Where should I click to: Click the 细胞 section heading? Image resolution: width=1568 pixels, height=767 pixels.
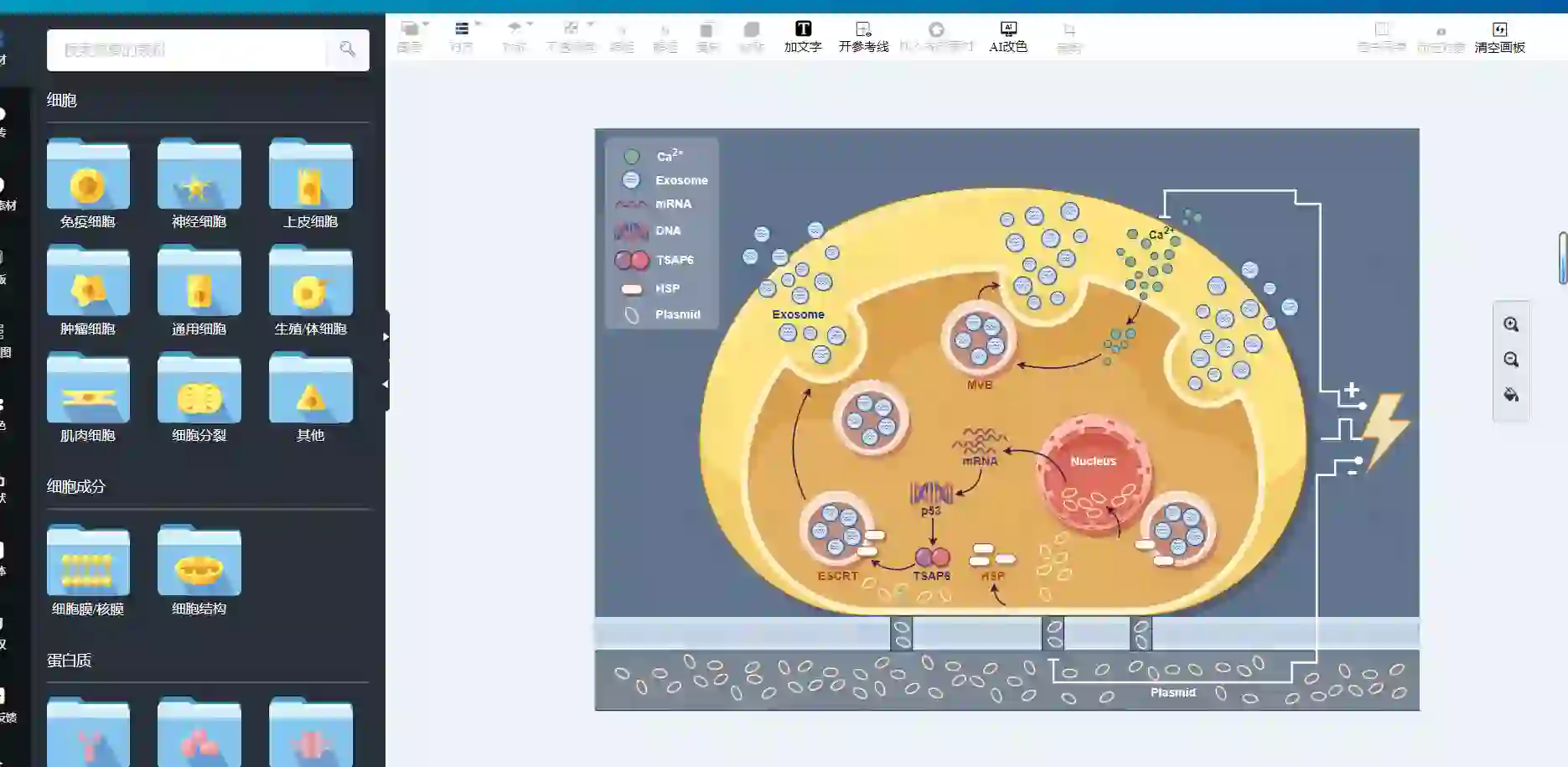click(x=62, y=101)
